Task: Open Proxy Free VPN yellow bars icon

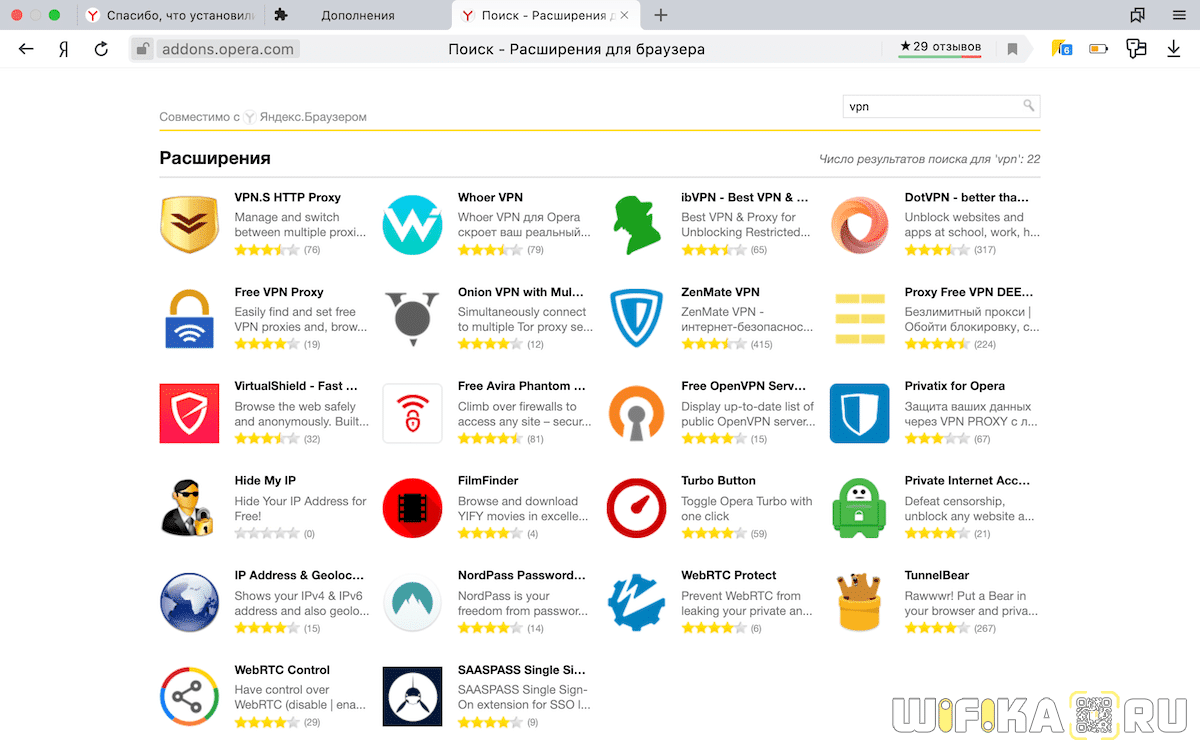Action: [859, 319]
